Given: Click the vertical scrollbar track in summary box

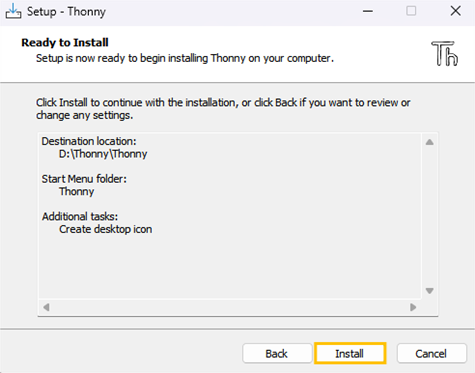Looking at the screenshot, I should 430,217.
